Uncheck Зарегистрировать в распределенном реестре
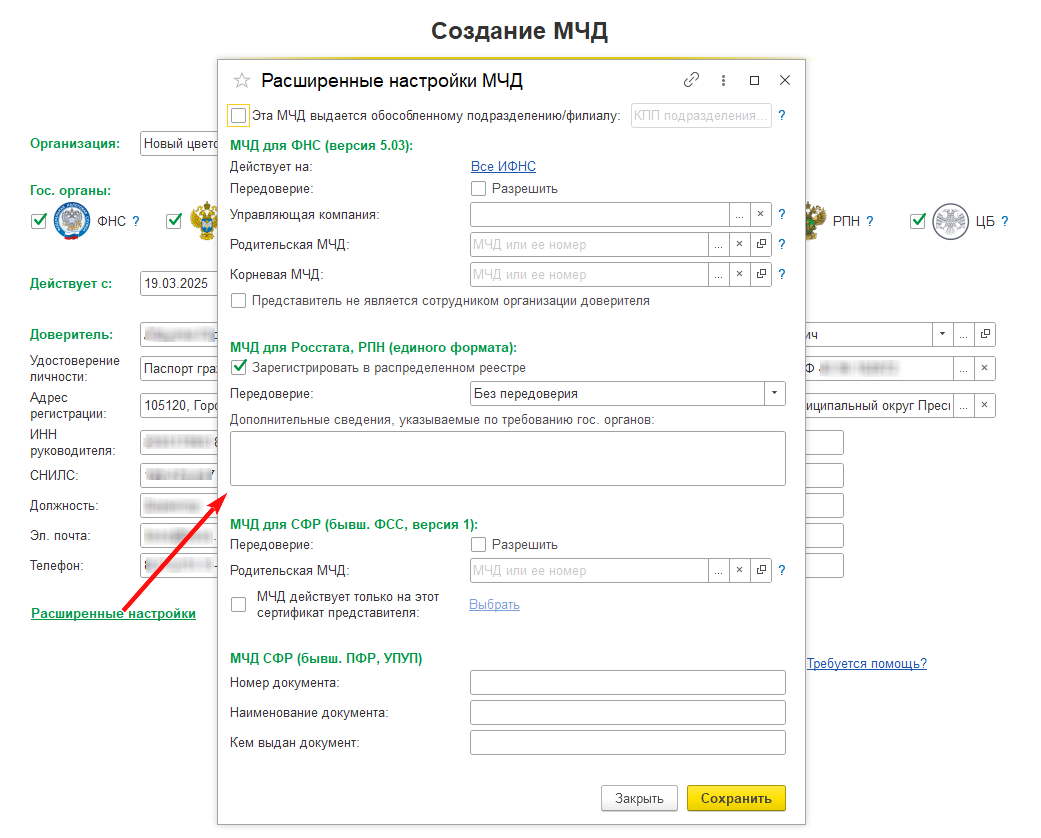Image resolution: width=1041 pixels, height=838 pixels. 238,367
